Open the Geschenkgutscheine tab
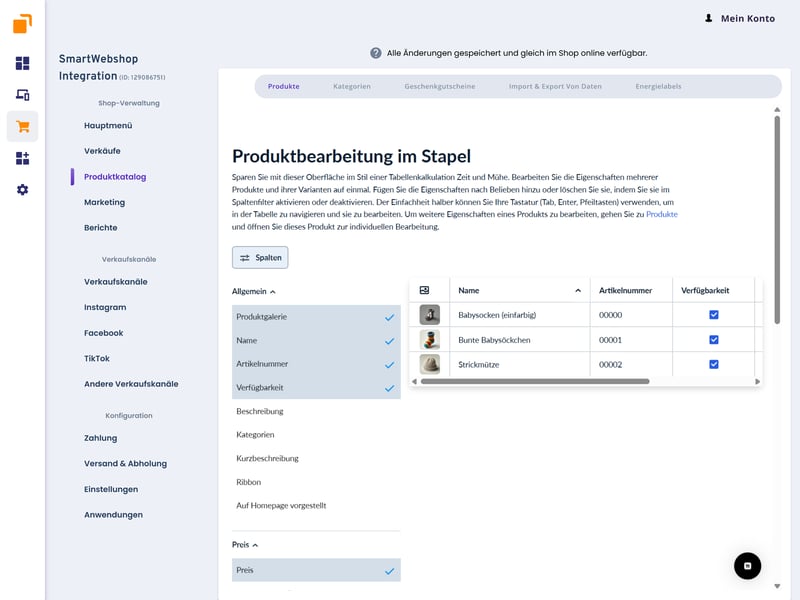The image size is (800, 600). [x=440, y=86]
